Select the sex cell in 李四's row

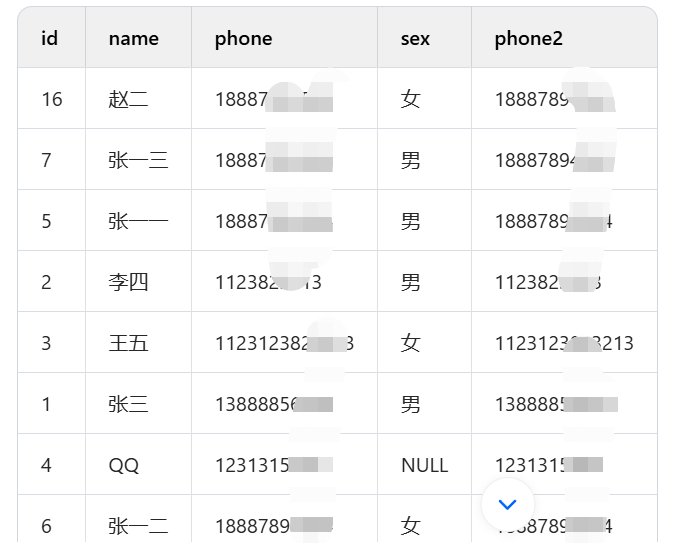click(411, 282)
